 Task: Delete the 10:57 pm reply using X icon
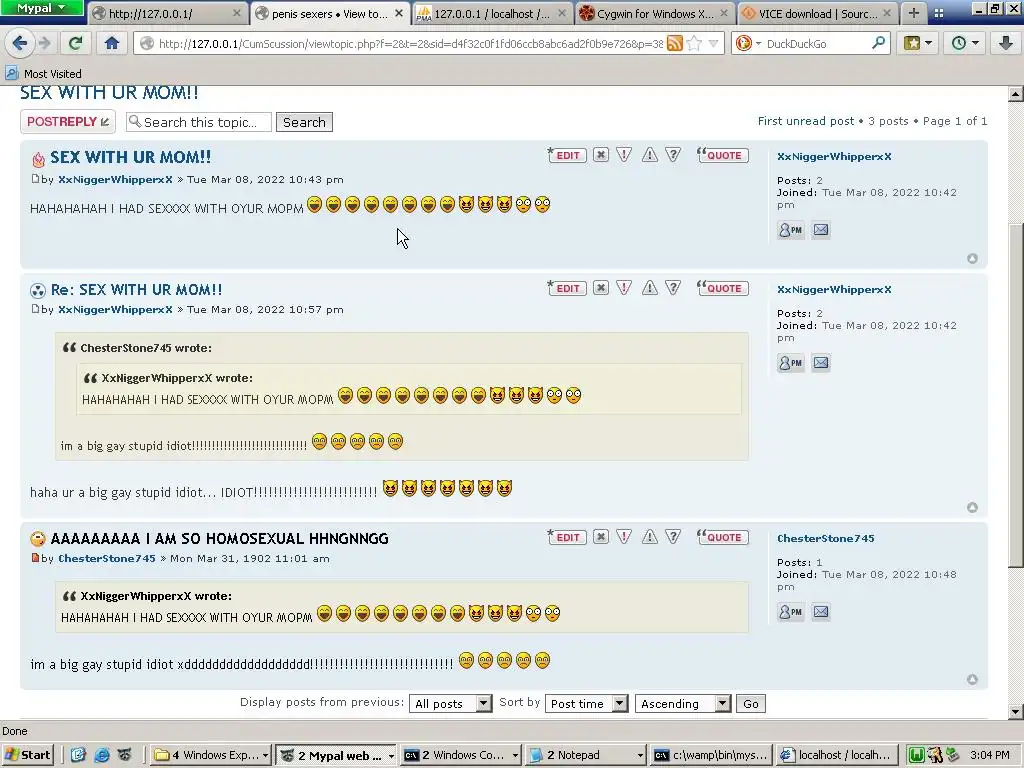coord(601,288)
